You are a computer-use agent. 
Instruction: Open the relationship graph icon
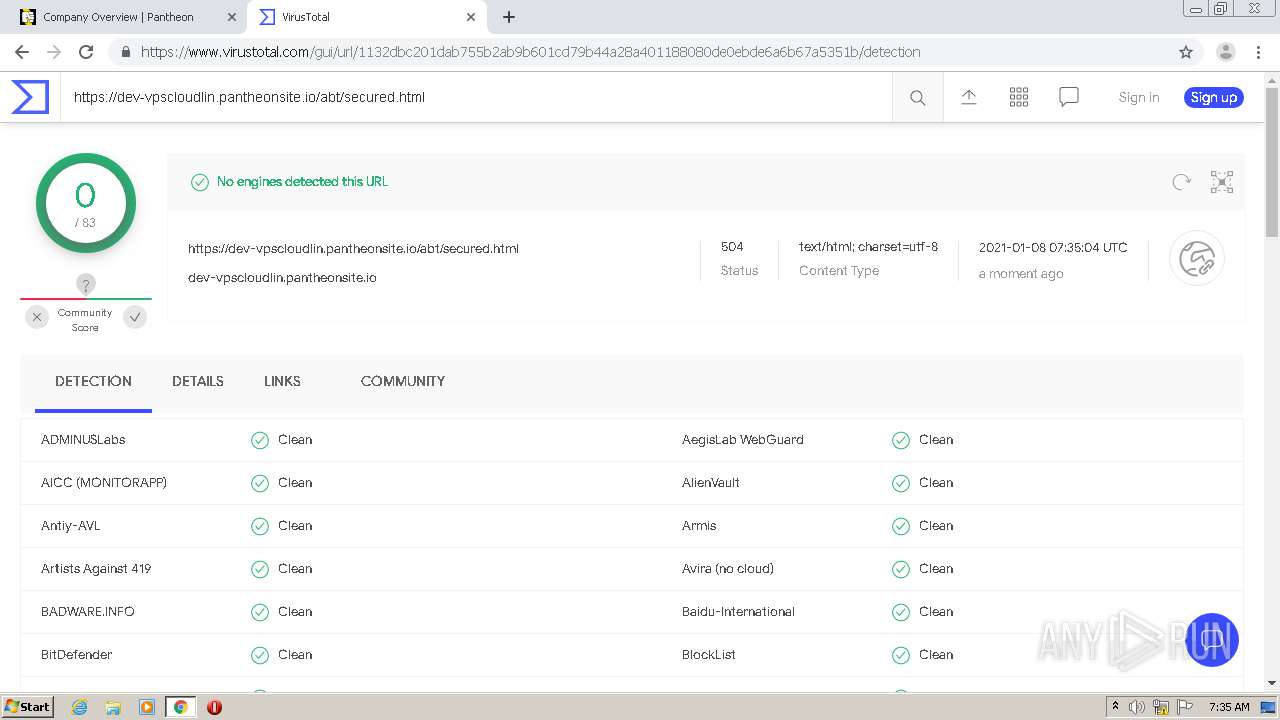click(x=1222, y=182)
